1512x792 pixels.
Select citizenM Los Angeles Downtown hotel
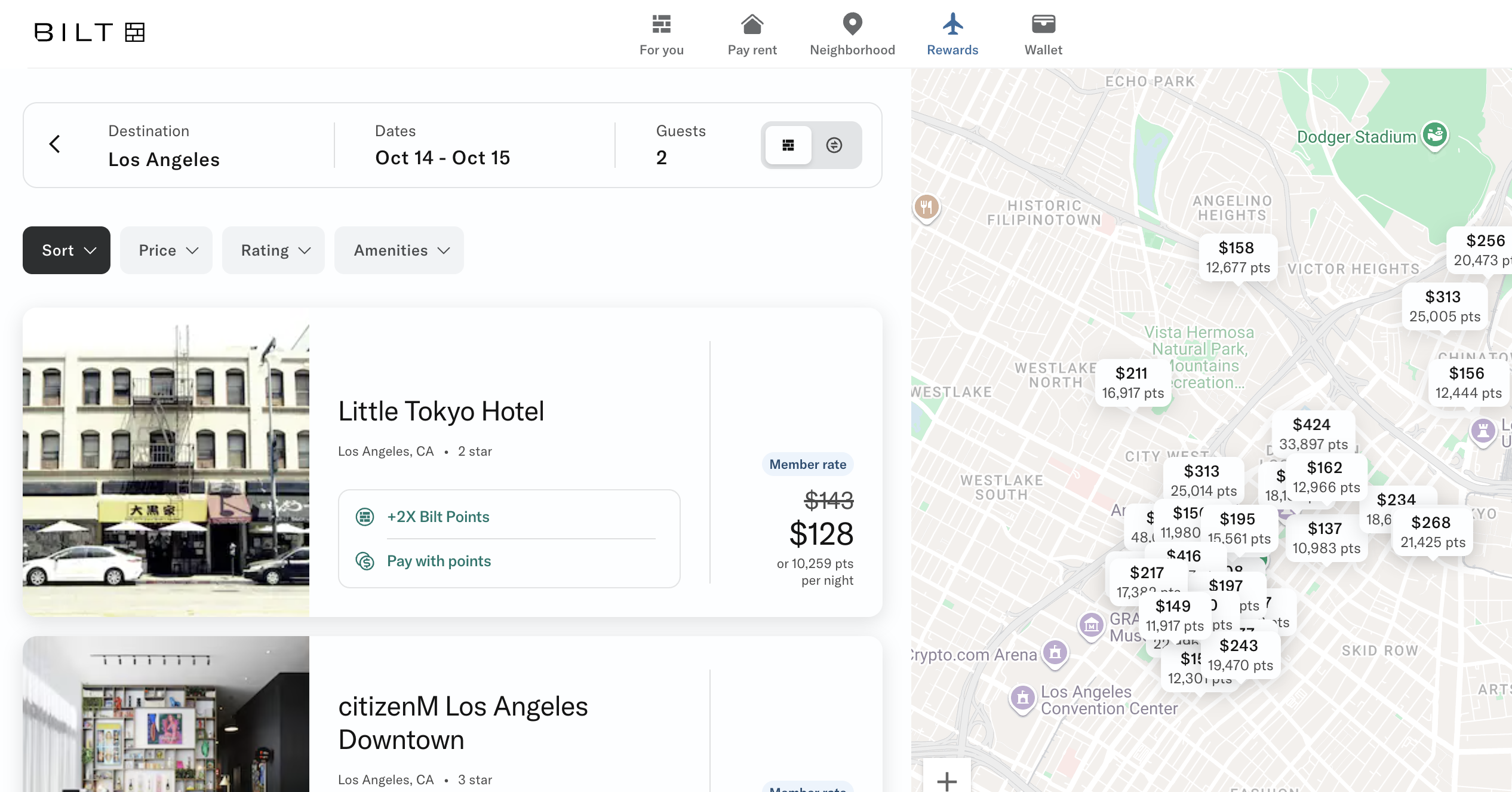463,723
